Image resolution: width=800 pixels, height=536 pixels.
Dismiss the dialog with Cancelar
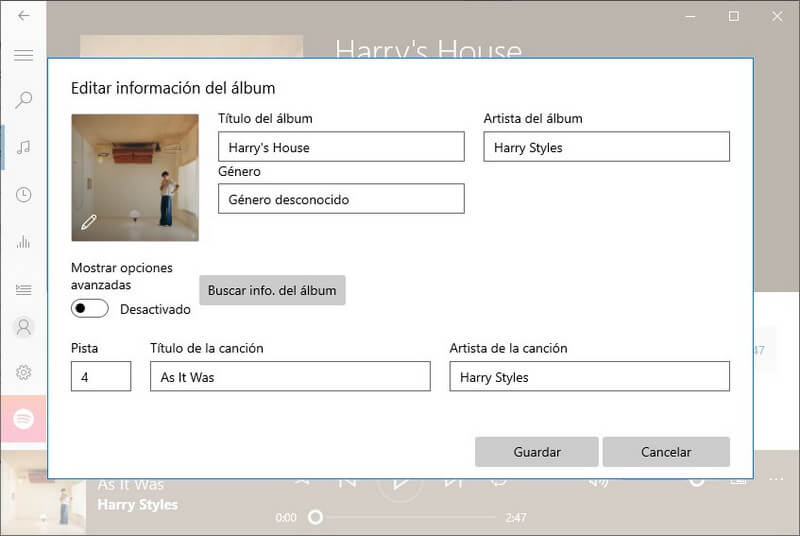click(x=666, y=452)
